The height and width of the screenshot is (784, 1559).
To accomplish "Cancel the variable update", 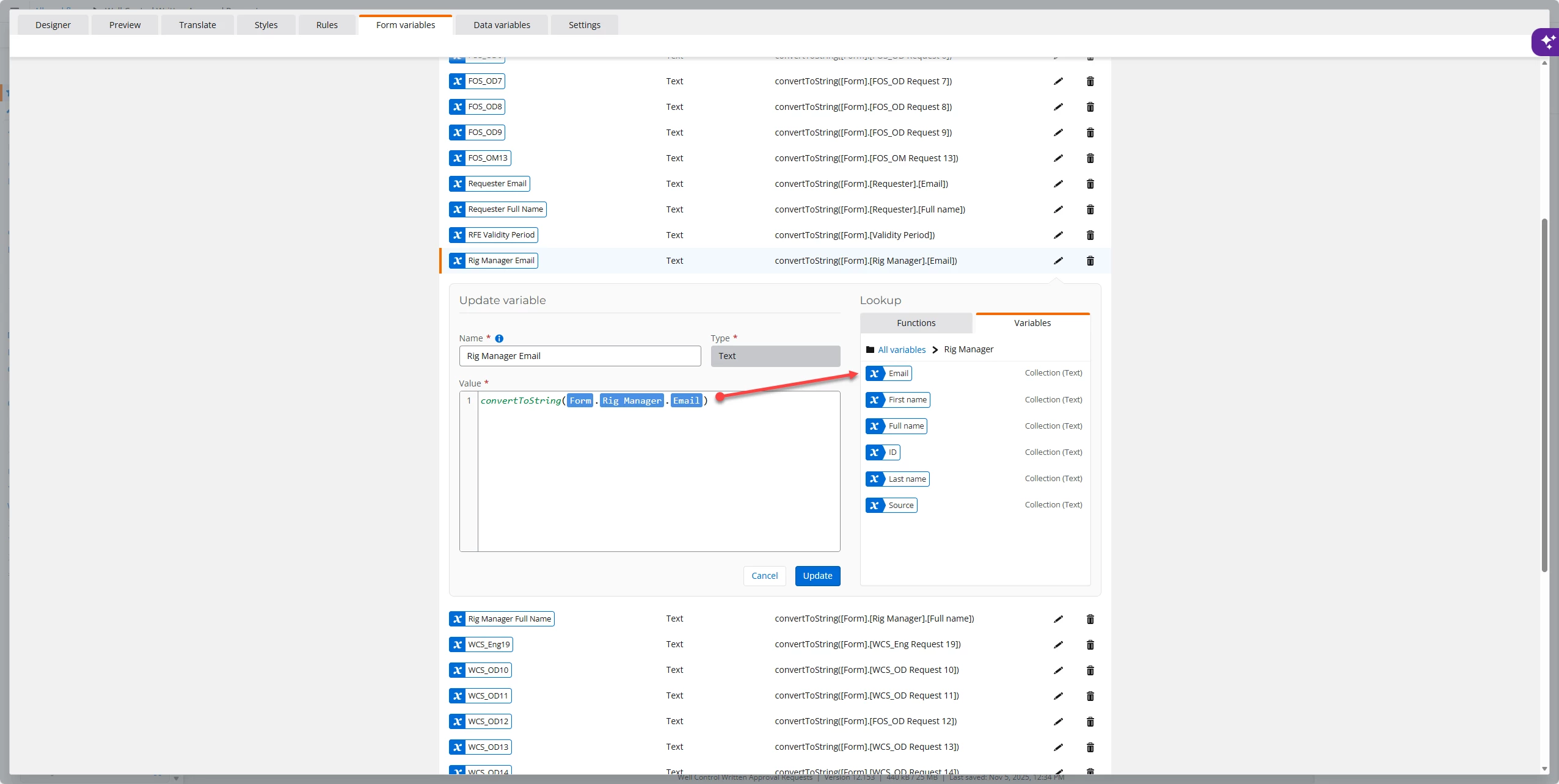I will 764,576.
